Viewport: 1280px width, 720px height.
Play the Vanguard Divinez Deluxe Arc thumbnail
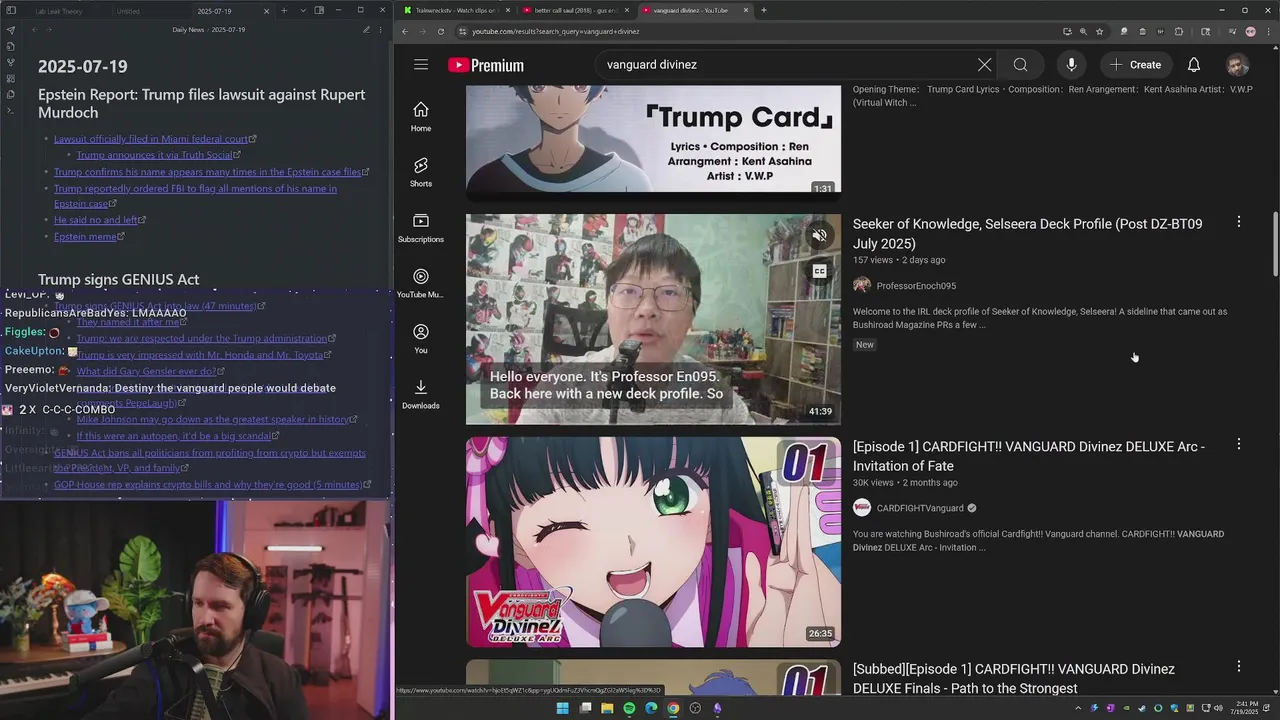653,542
